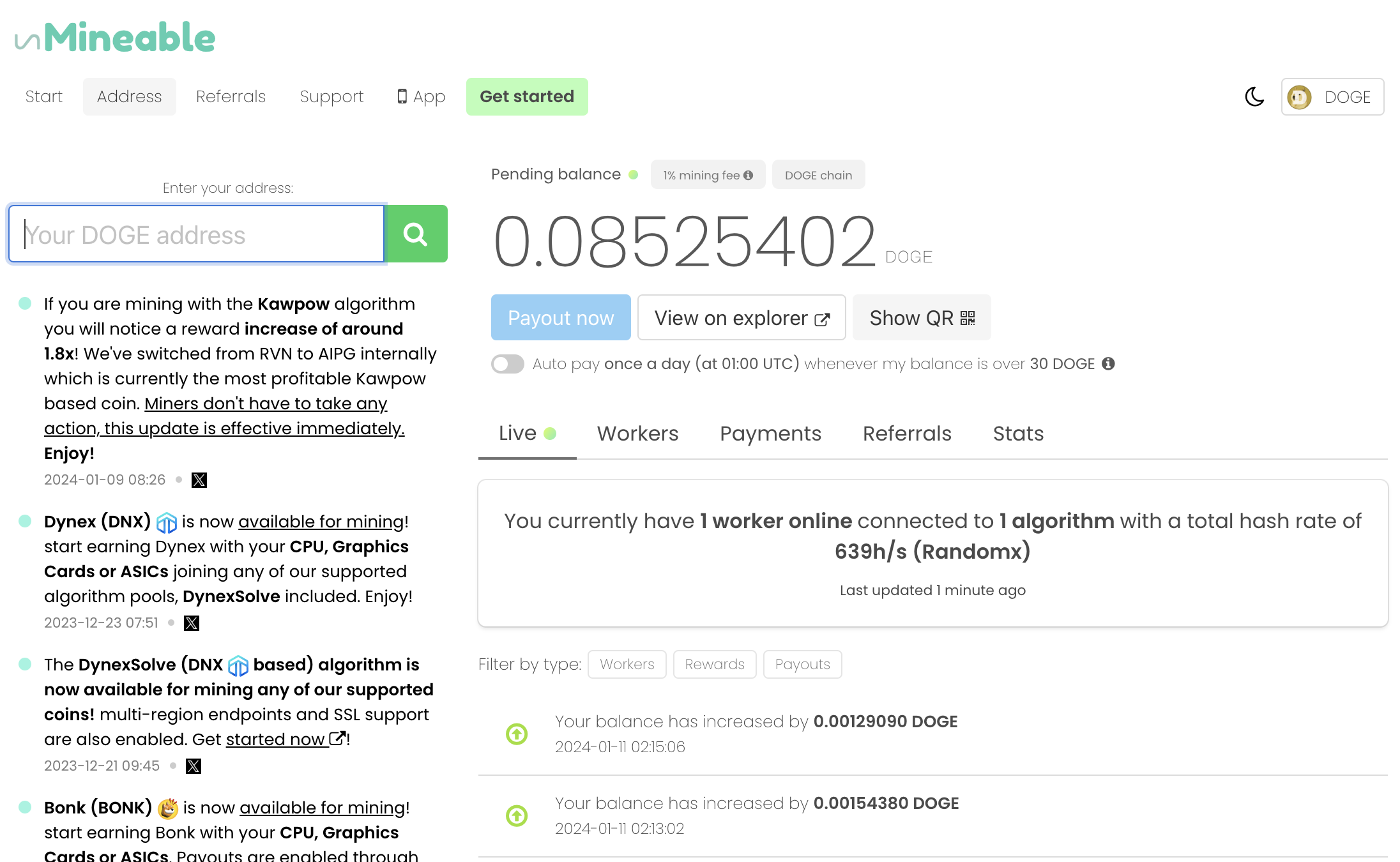Open X post icon under Dynex news
This screenshot has width=1400, height=862.
coord(192,623)
